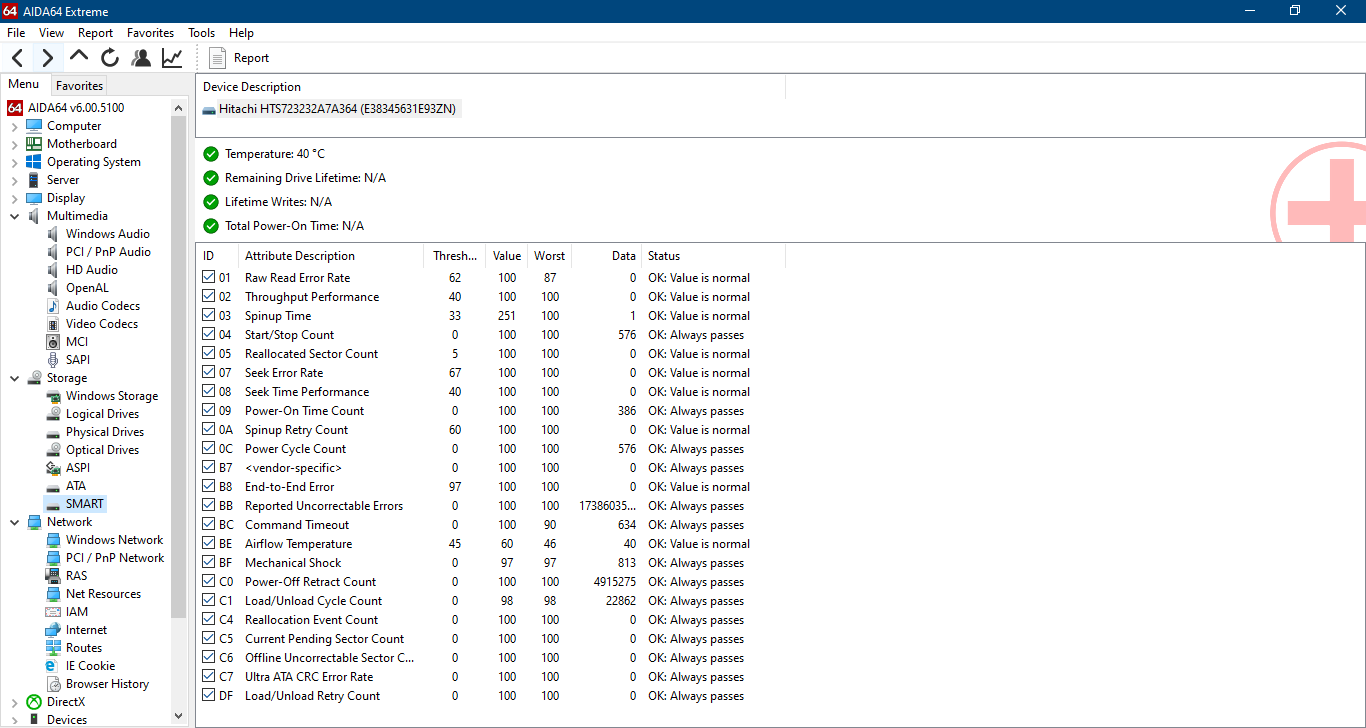Click the Device Description column header
This screenshot has height=728, width=1366.
click(x=491, y=87)
